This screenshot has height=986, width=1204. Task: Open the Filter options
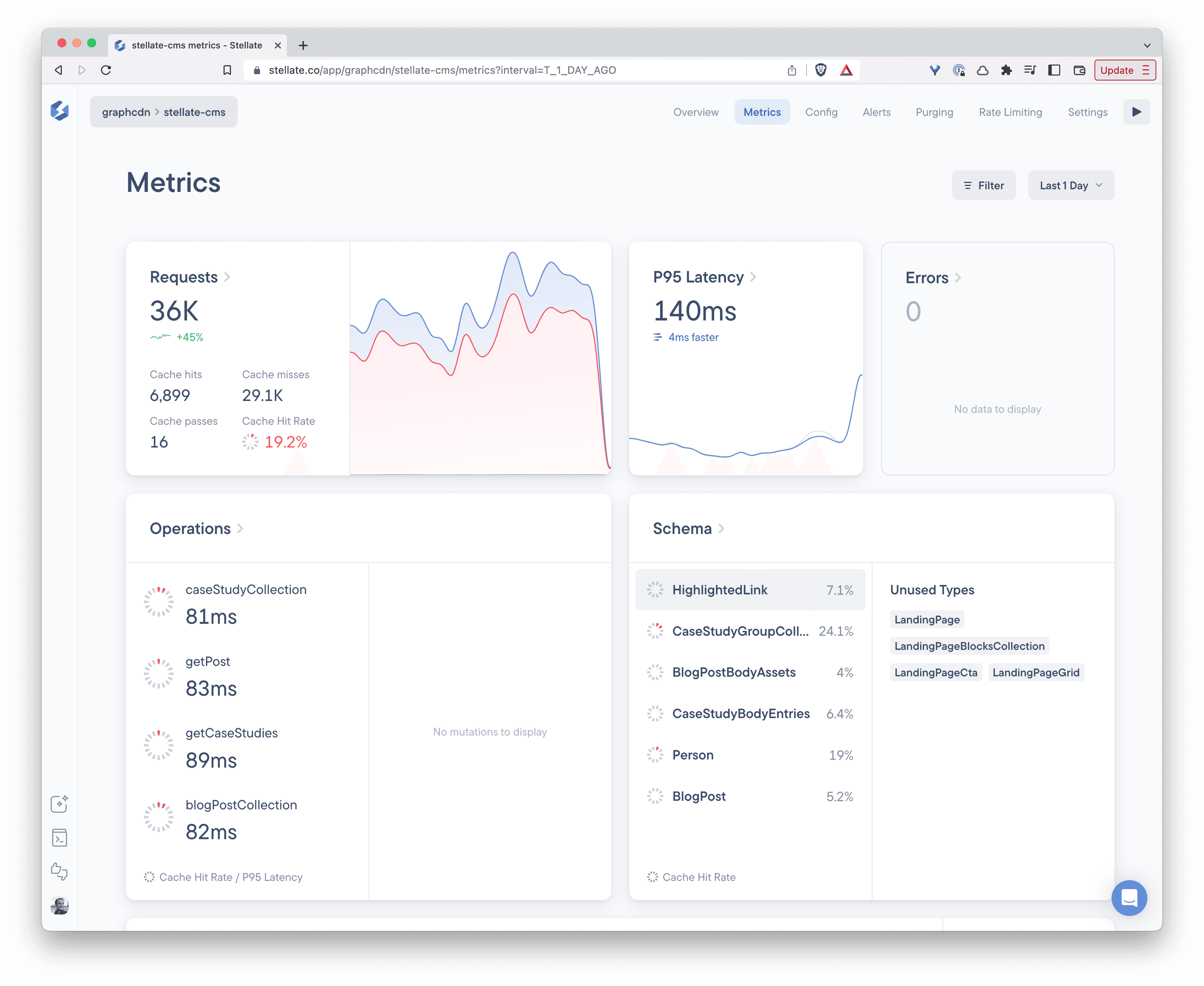pos(984,185)
